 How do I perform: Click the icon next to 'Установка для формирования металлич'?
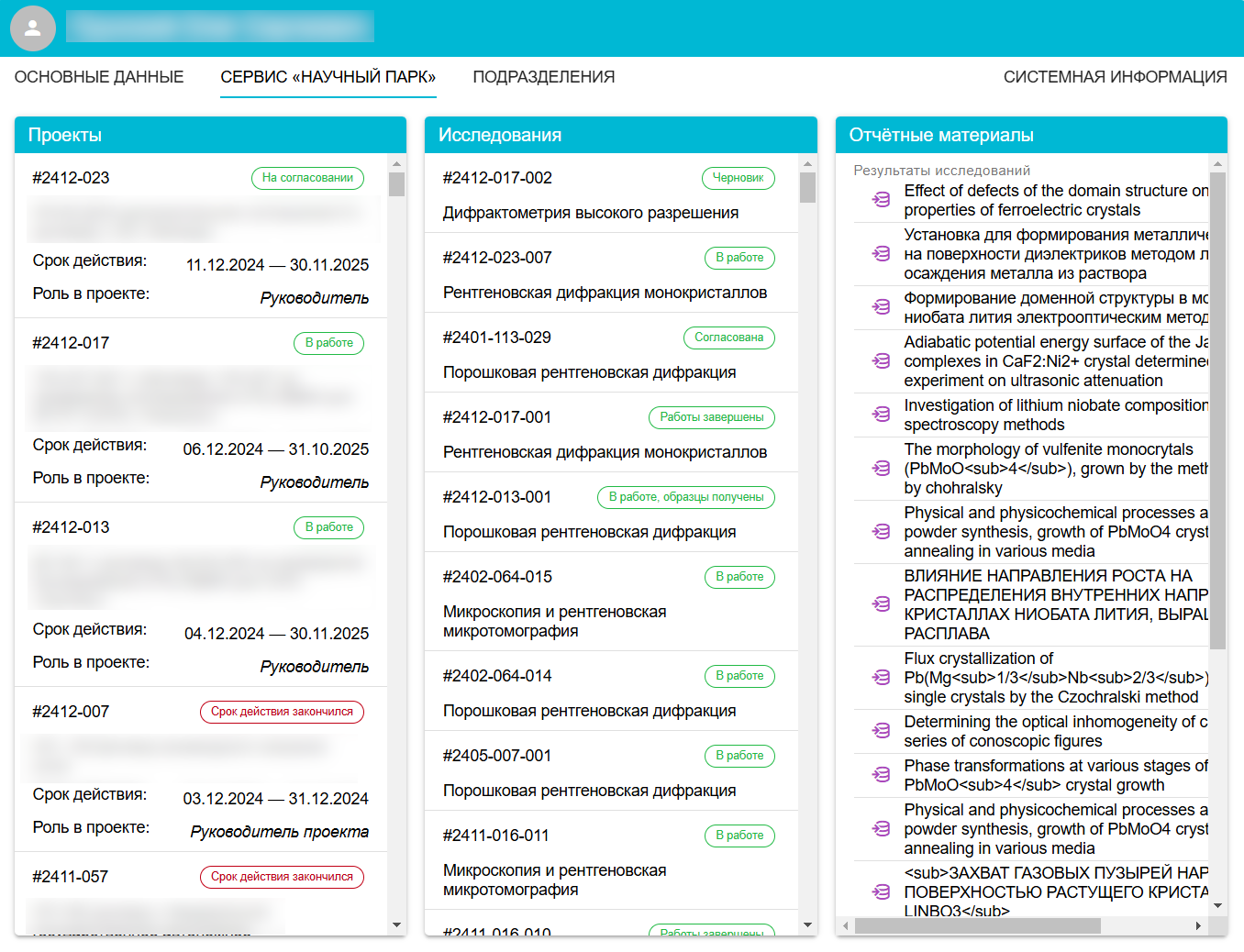pyautogui.click(x=881, y=253)
